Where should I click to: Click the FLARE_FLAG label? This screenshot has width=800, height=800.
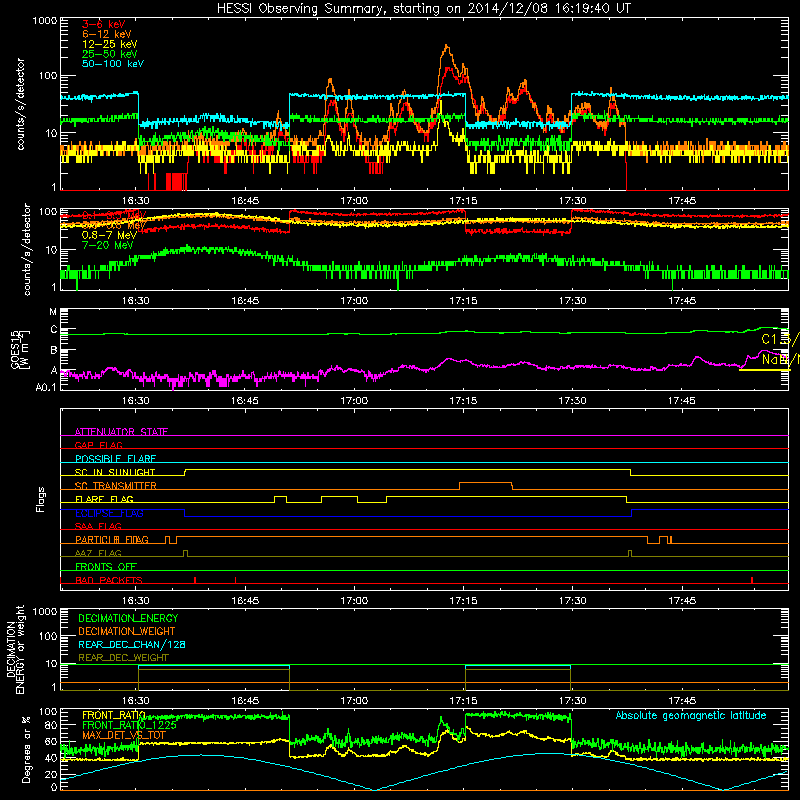coord(104,499)
